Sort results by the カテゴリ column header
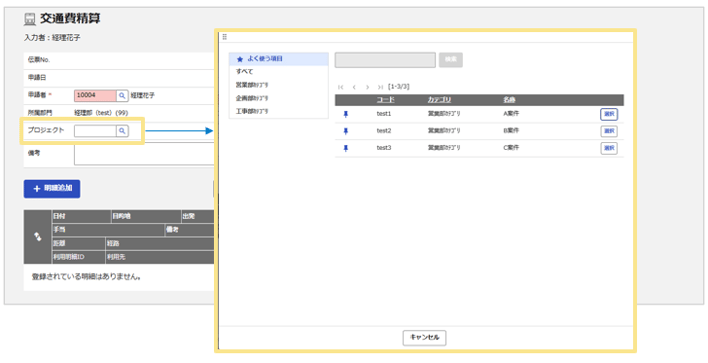Image resolution: width=708 pixels, height=363 pixels. click(439, 100)
